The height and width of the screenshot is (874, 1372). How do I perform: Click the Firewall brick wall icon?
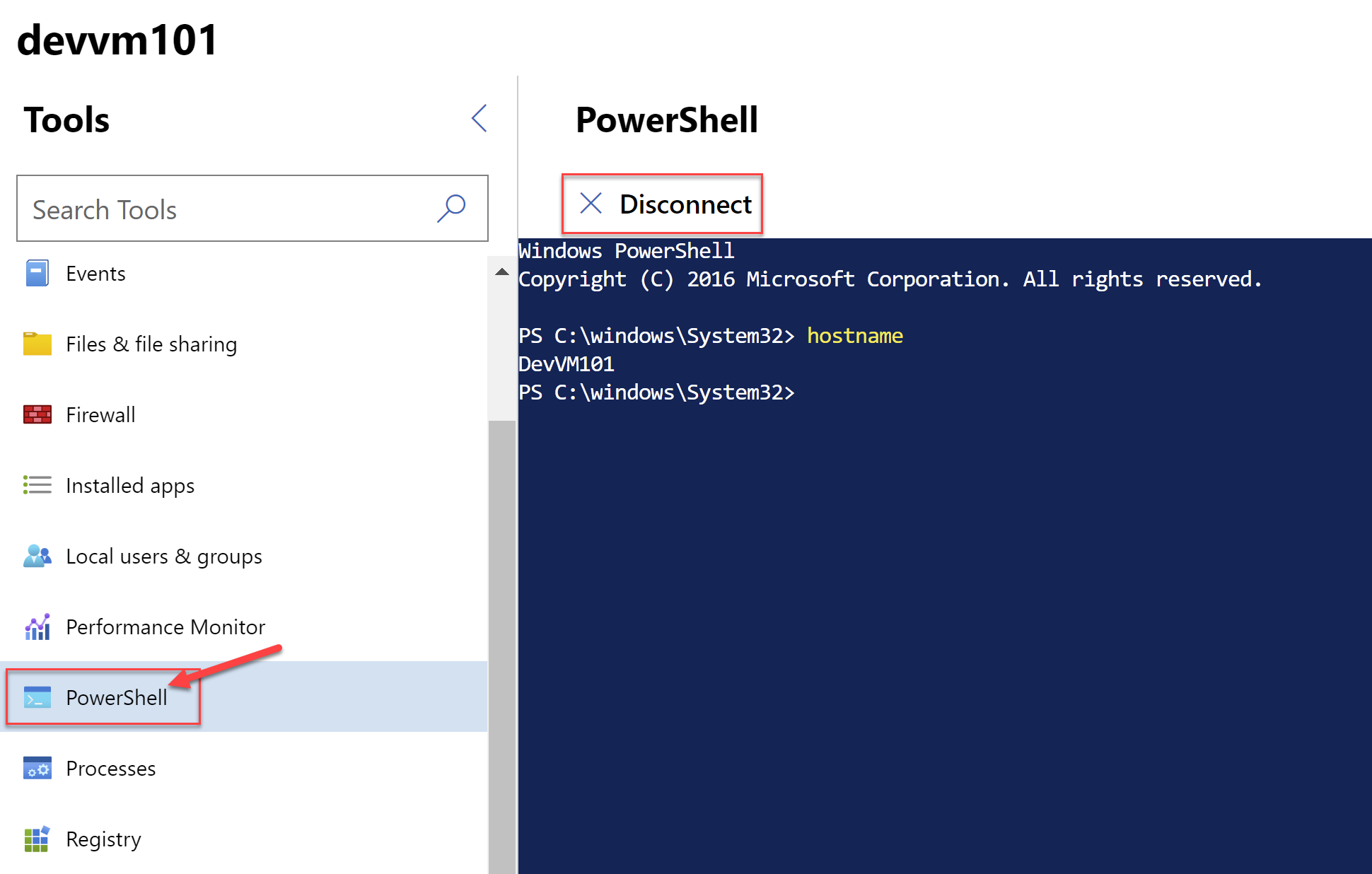(37, 414)
